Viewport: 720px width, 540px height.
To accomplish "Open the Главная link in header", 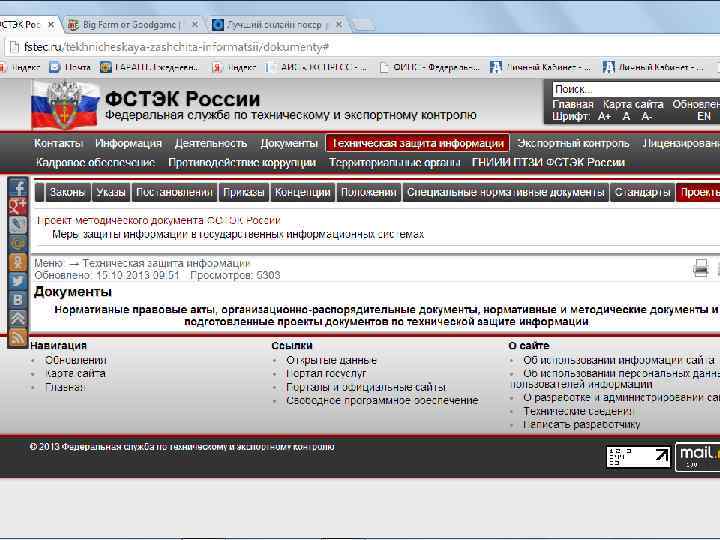I will coord(573,104).
